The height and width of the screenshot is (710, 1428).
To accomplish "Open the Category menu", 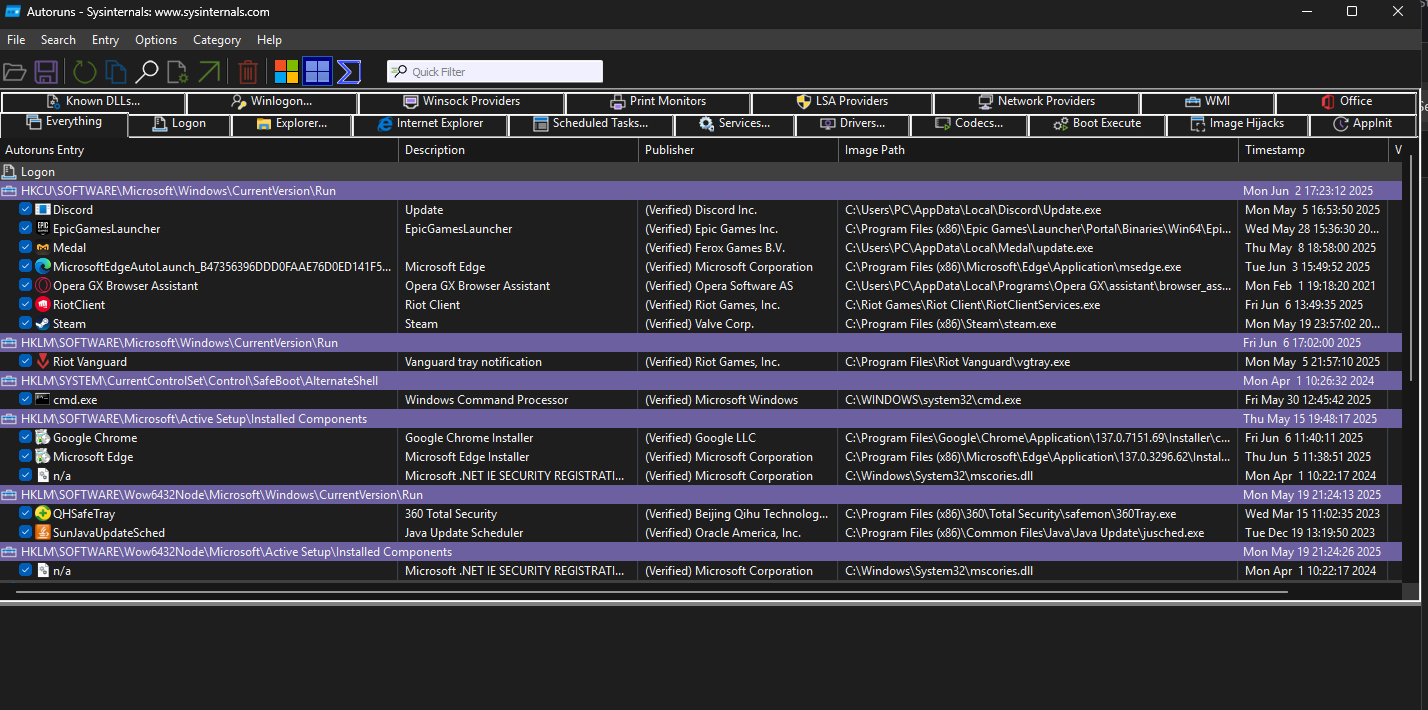I will pos(217,40).
